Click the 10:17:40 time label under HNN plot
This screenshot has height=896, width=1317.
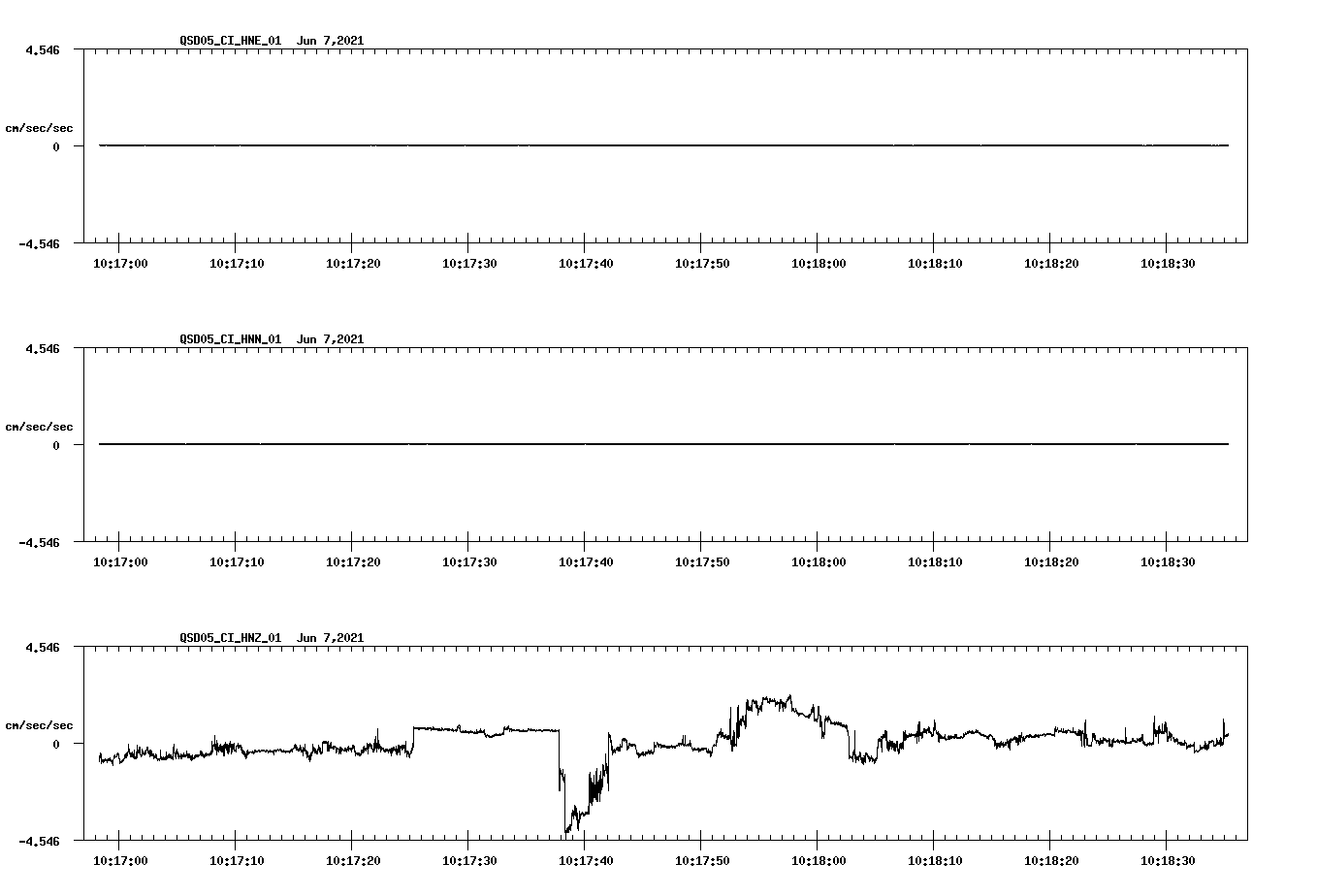click(586, 562)
